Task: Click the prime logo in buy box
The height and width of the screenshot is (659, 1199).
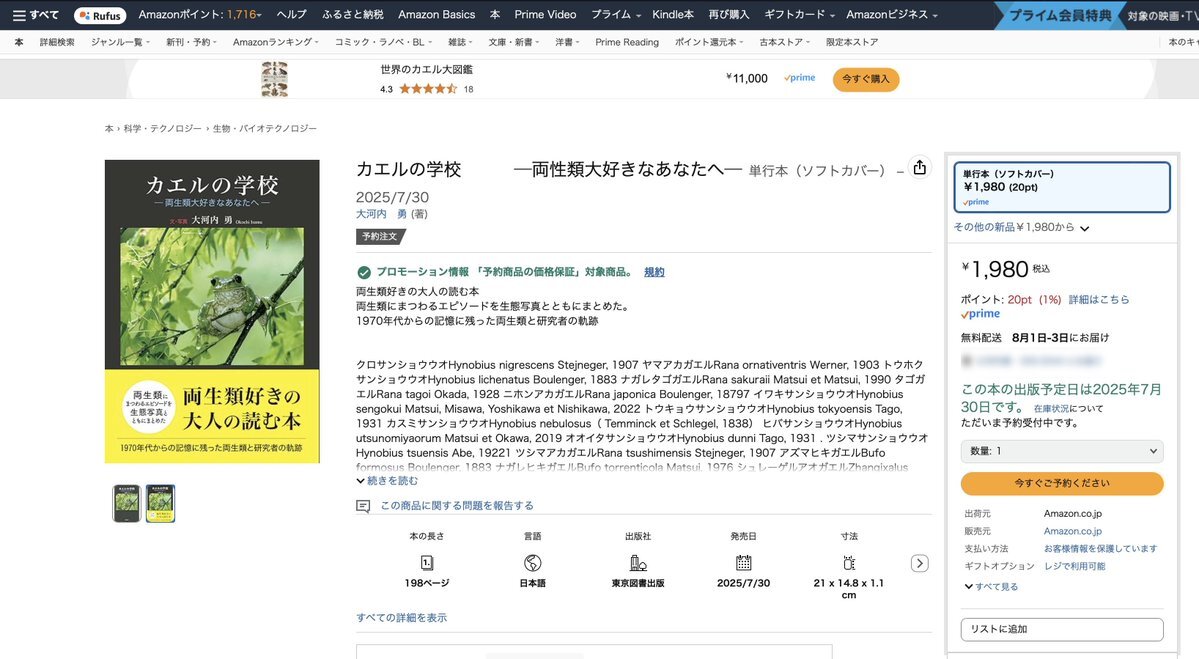Action: click(980, 314)
